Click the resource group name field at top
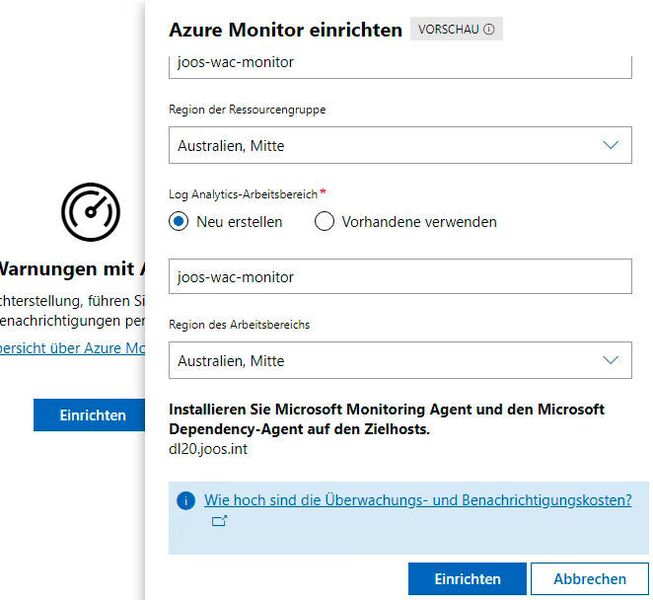This screenshot has height=600, width=653. pyautogui.click(x=400, y=65)
